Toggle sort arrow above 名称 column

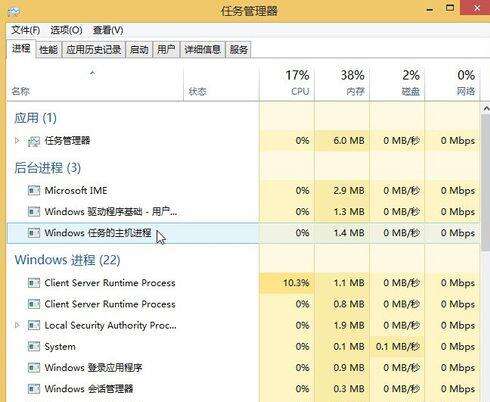pyautogui.click(x=93, y=73)
